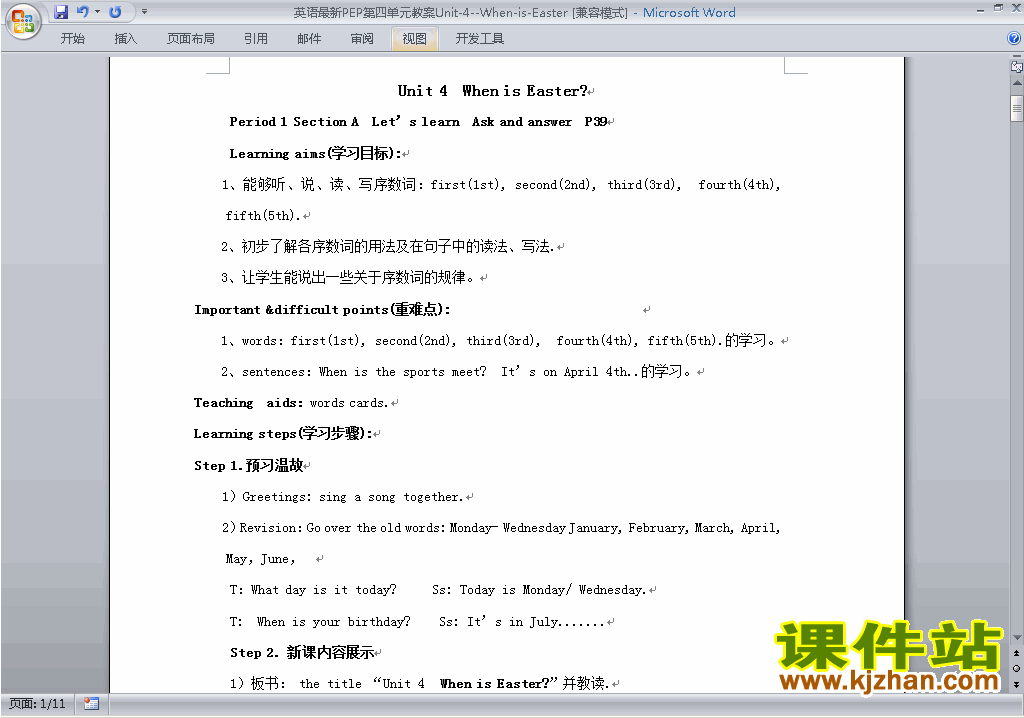
Task: Click the line "1) Greetings: sing a song together."
Action: coord(342,497)
